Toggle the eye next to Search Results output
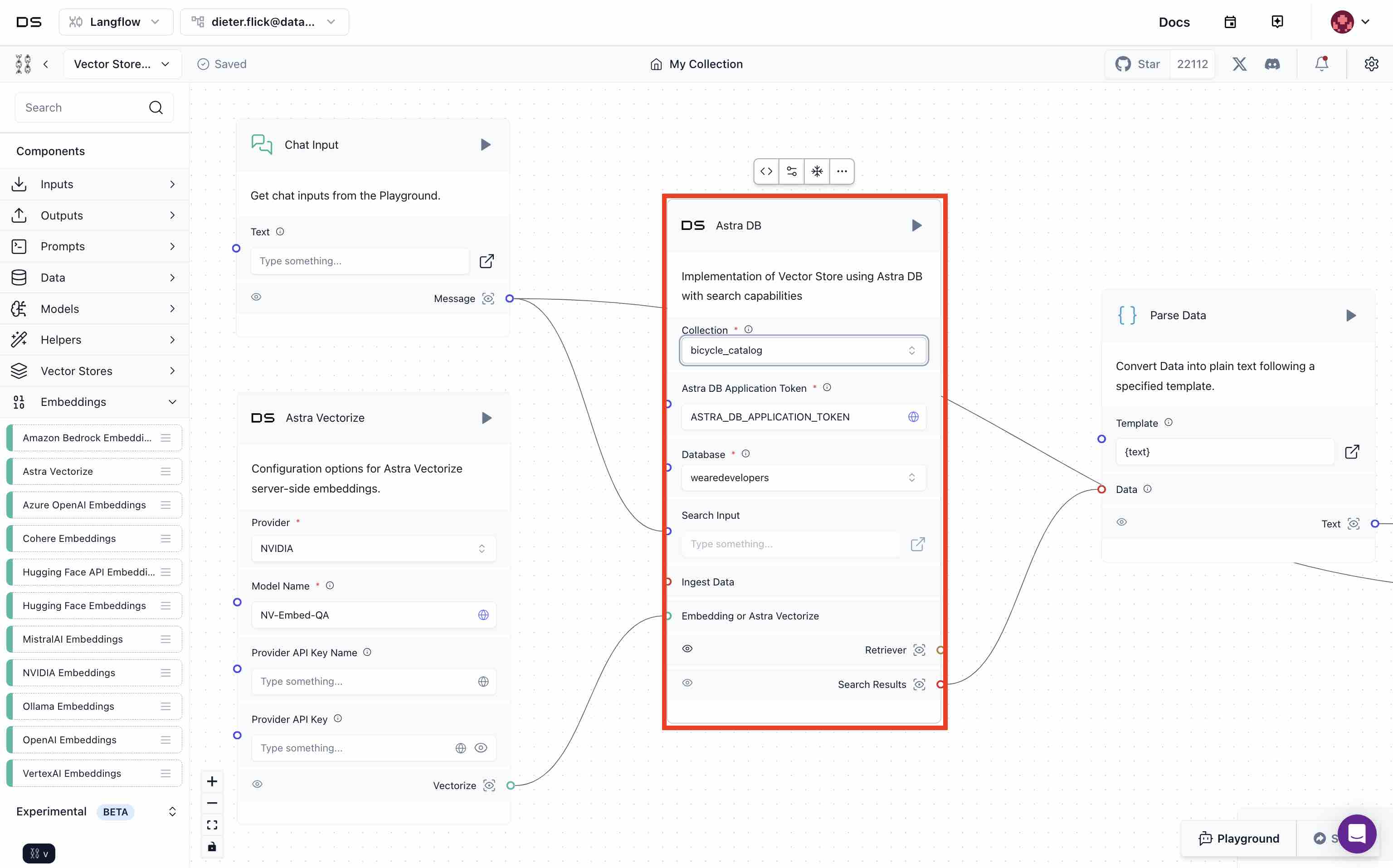The width and height of the screenshot is (1393, 868). 687,683
